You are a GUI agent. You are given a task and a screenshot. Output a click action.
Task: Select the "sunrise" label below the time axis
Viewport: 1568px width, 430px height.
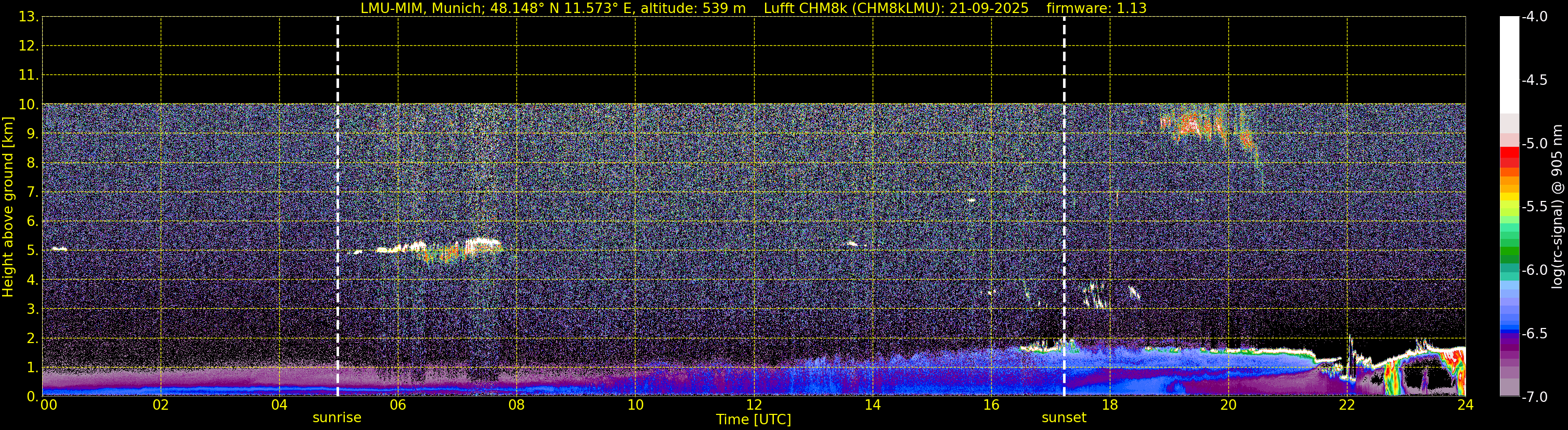point(337,418)
